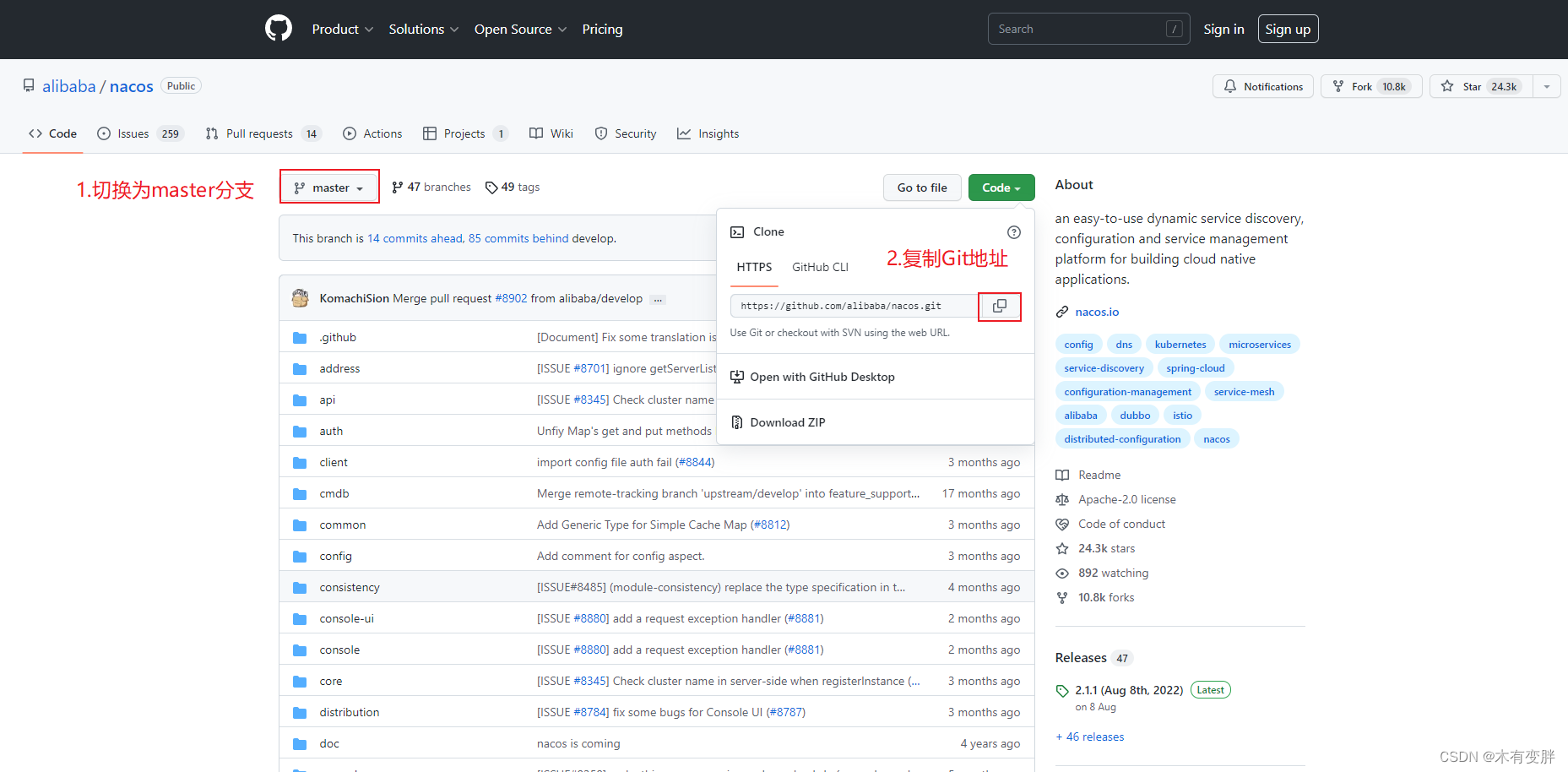This screenshot has width=1568, height=772.
Task: Click the service-mesh topic tag
Action: [1244, 392]
